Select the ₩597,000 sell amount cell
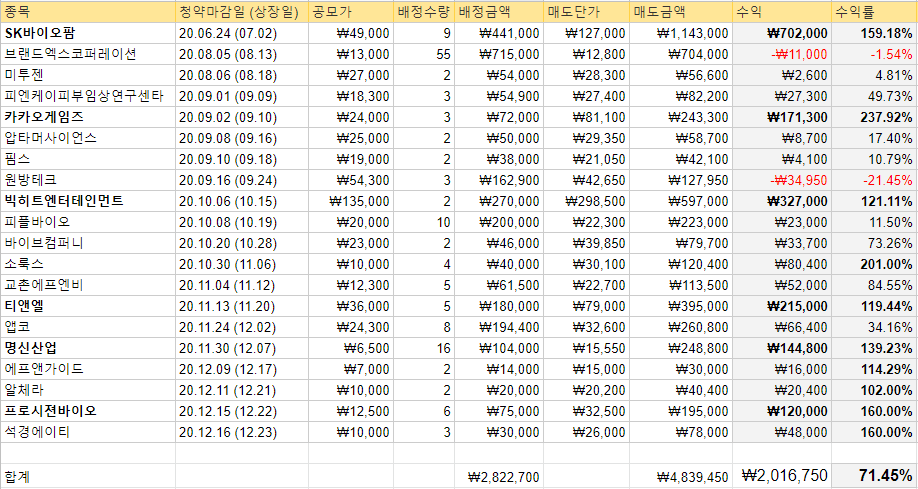918x489 pixels. click(681, 201)
